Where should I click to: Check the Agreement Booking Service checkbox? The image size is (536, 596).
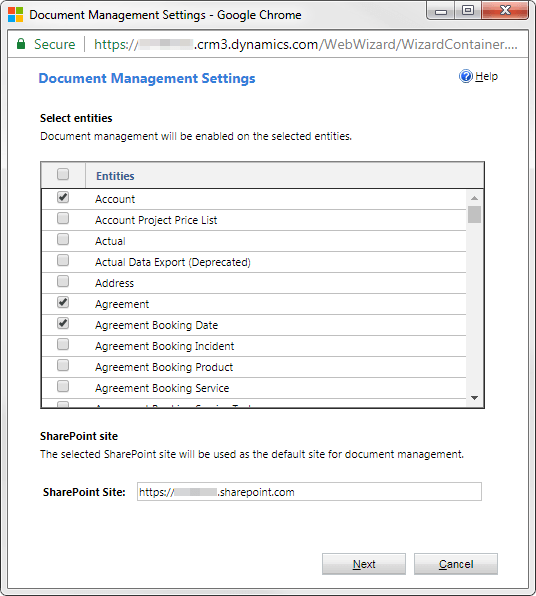coord(63,386)
